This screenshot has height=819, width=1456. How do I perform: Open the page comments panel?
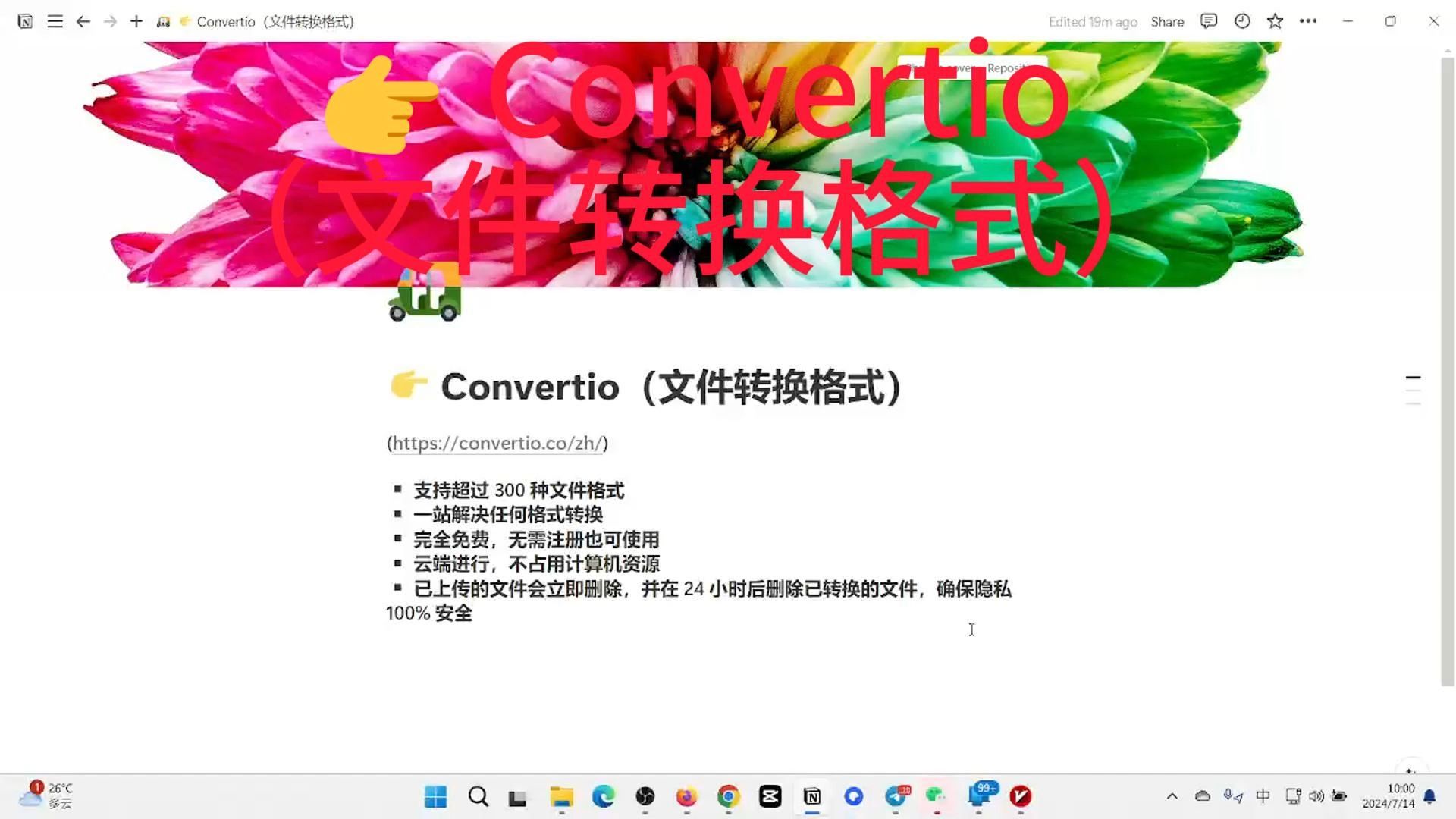pos(1208,21)
